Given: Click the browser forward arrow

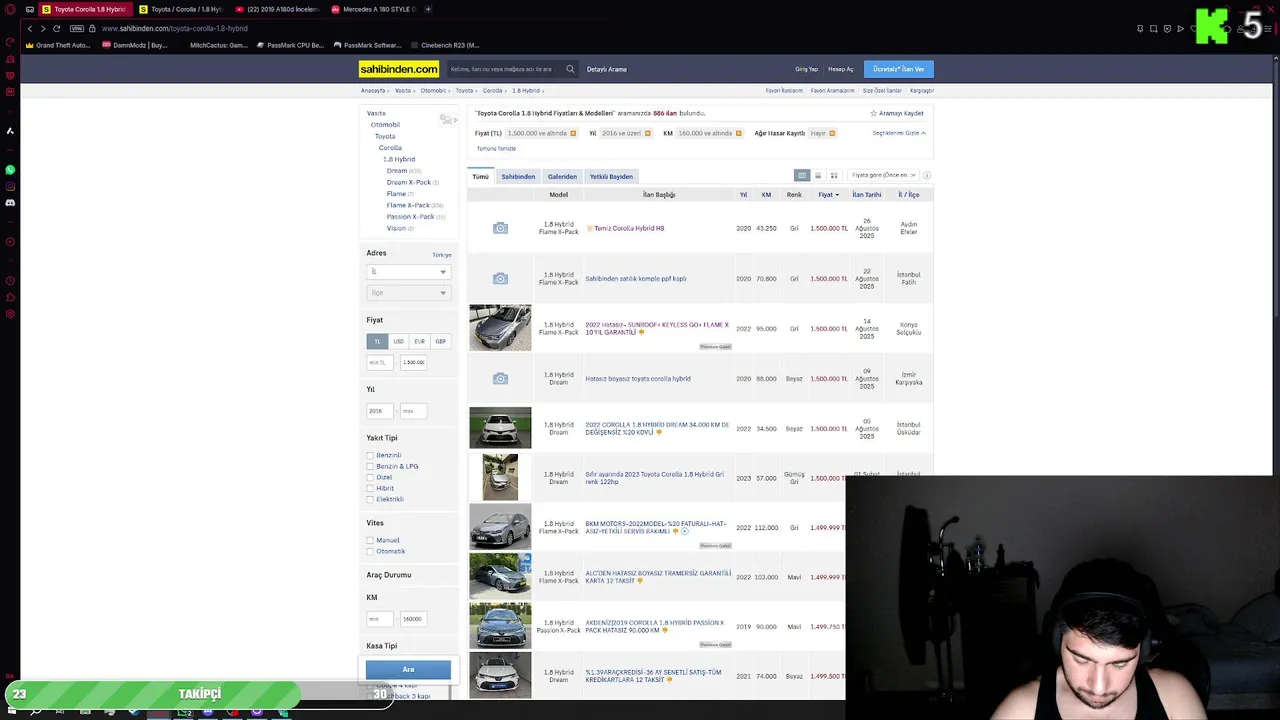Looking at the screenshot, I should [43, 28].
